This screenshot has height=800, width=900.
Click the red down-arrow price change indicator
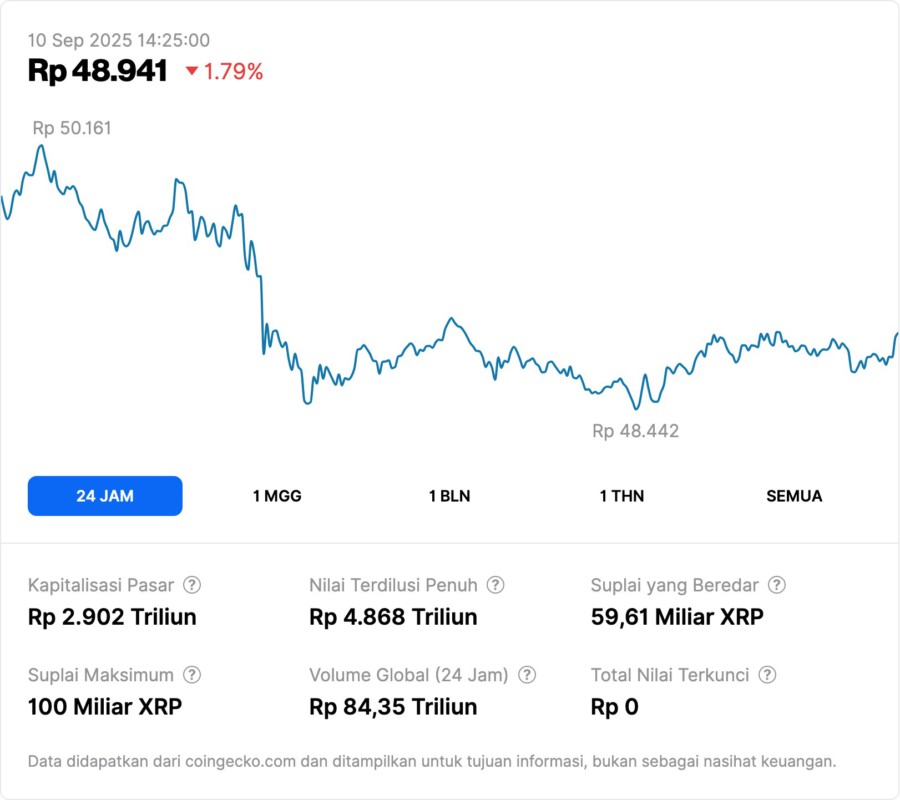pyautogui.click(x=192, y=71)
